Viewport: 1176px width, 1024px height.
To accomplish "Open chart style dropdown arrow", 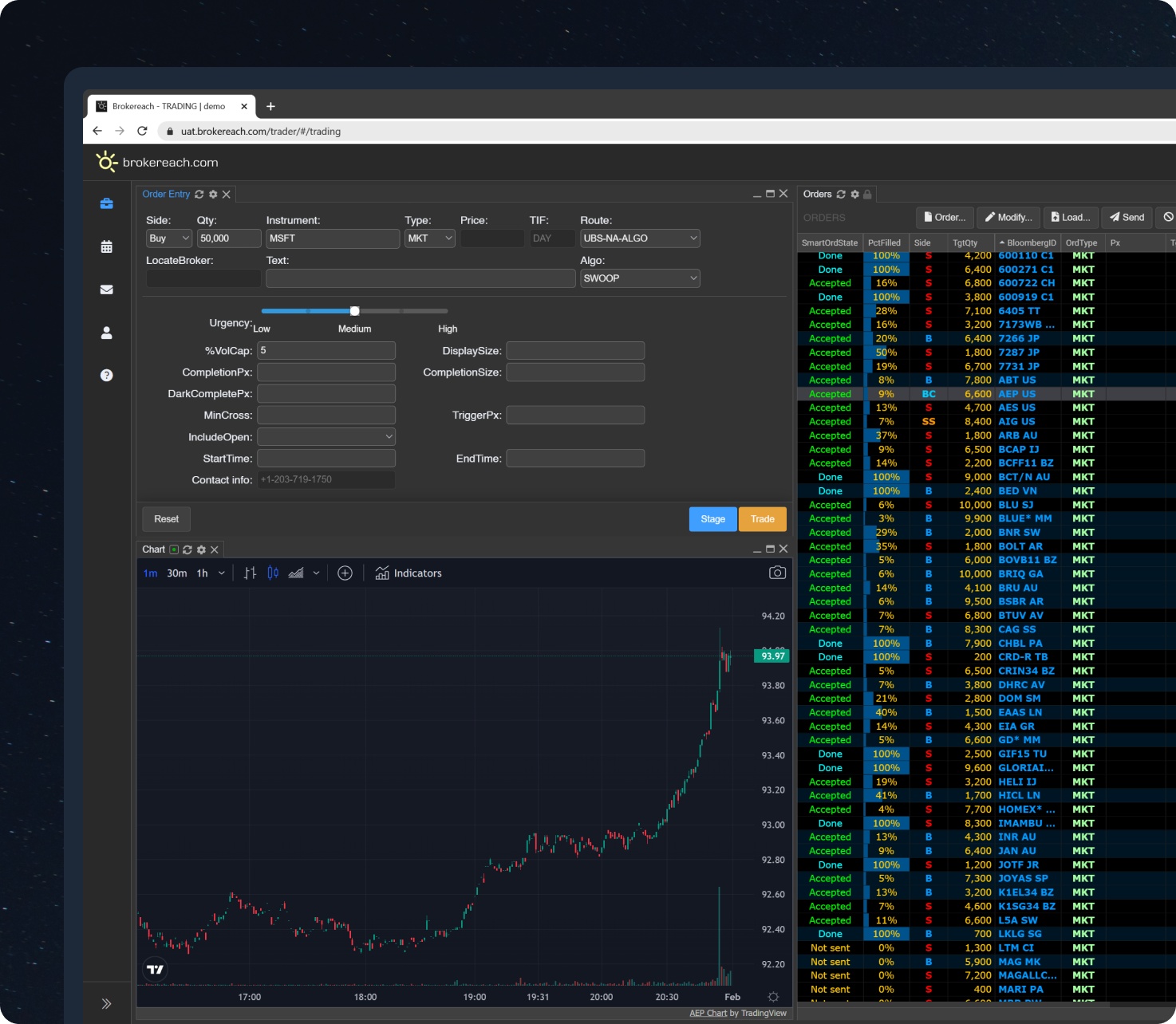I will click(x=317, y=573).
